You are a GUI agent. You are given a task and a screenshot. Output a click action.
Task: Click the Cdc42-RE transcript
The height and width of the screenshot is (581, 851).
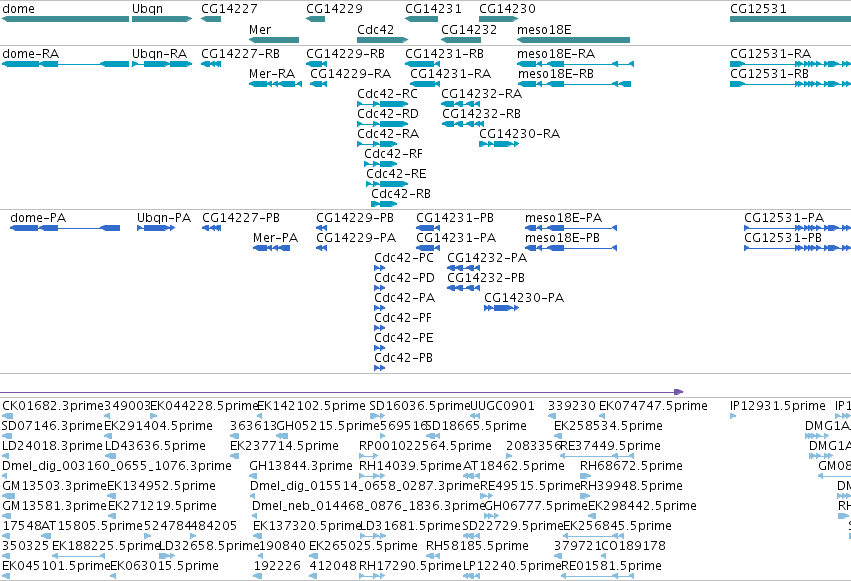tap(387, 184)
